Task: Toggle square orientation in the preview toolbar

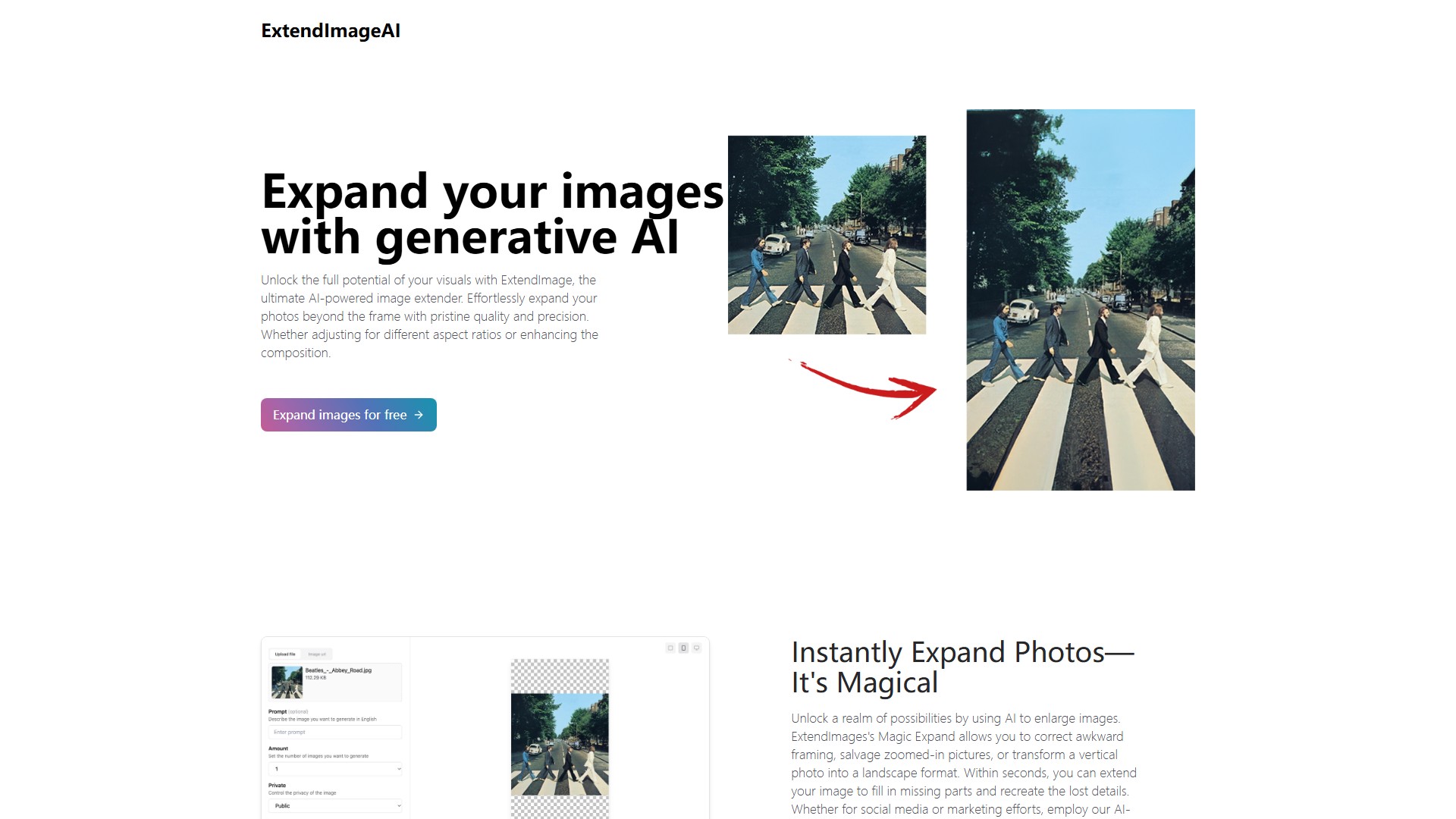Action: tap(670, 648)
